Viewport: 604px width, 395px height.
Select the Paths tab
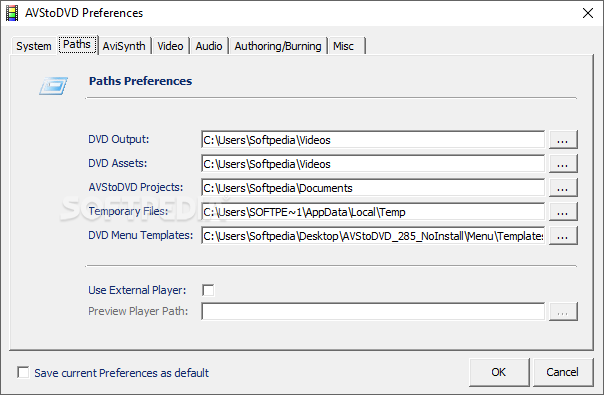(x=77, y=45)
